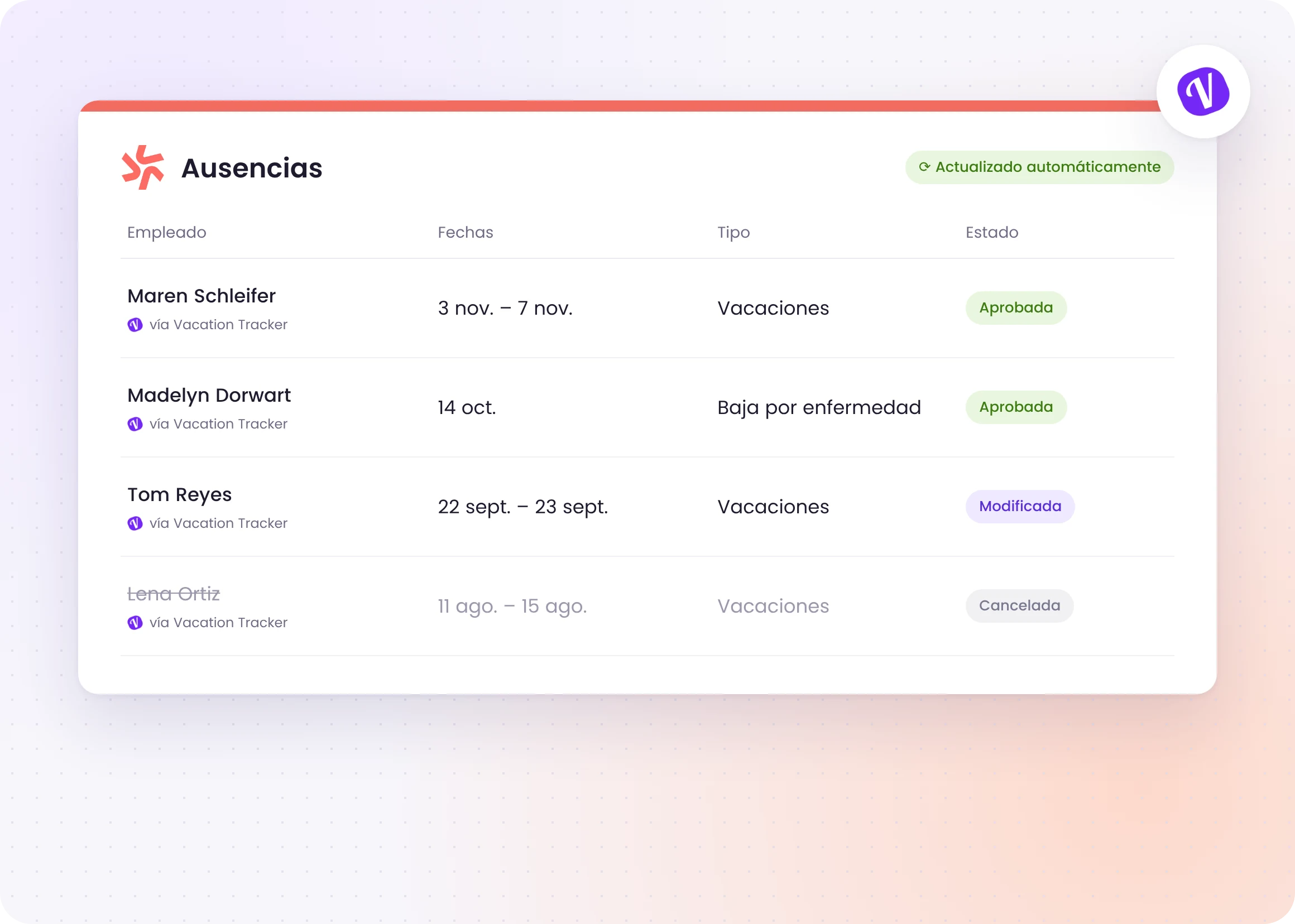This screenshot has height=924, width=1295.
Task: Click the Actualizado automáticamente badge
Action: [x=1039, y=167]
